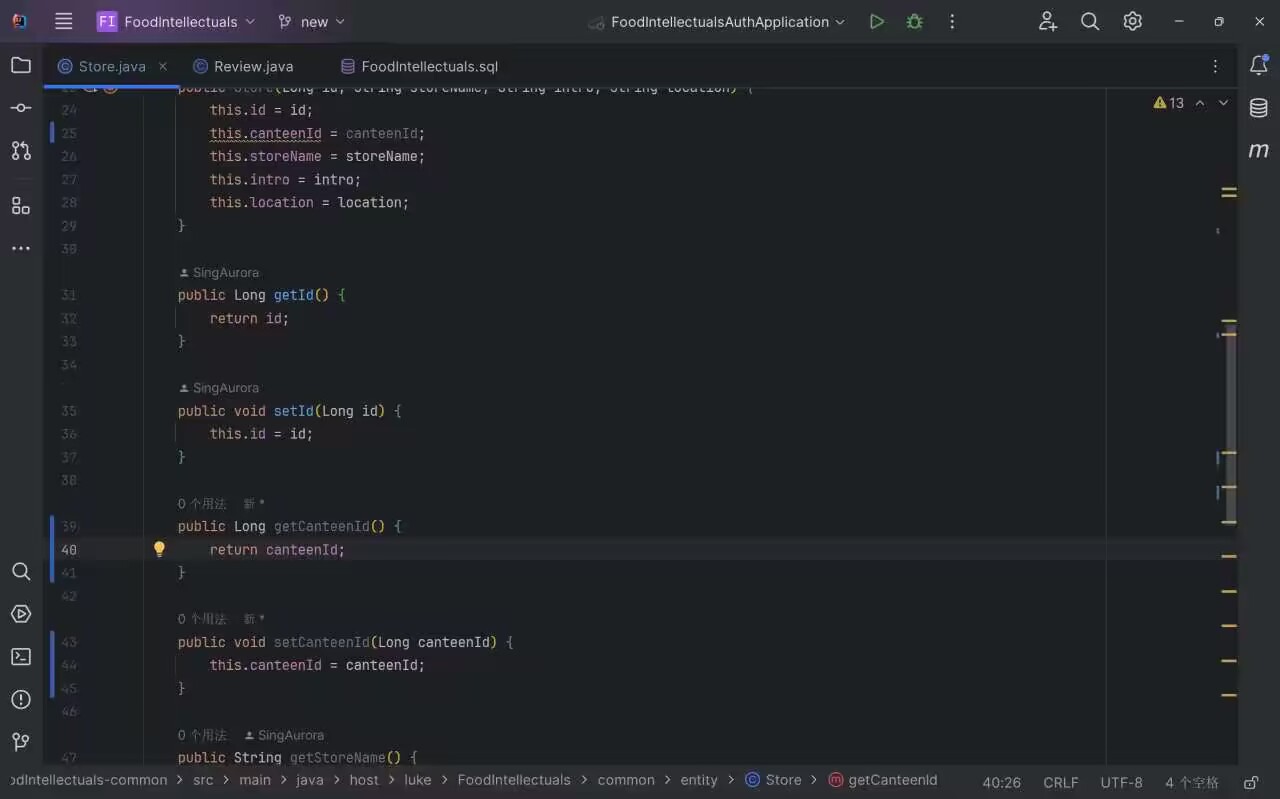The image size is (1280, 799).
Task: Open the Commit tool window
Action: pyautogui.click(x=21, y=108)
